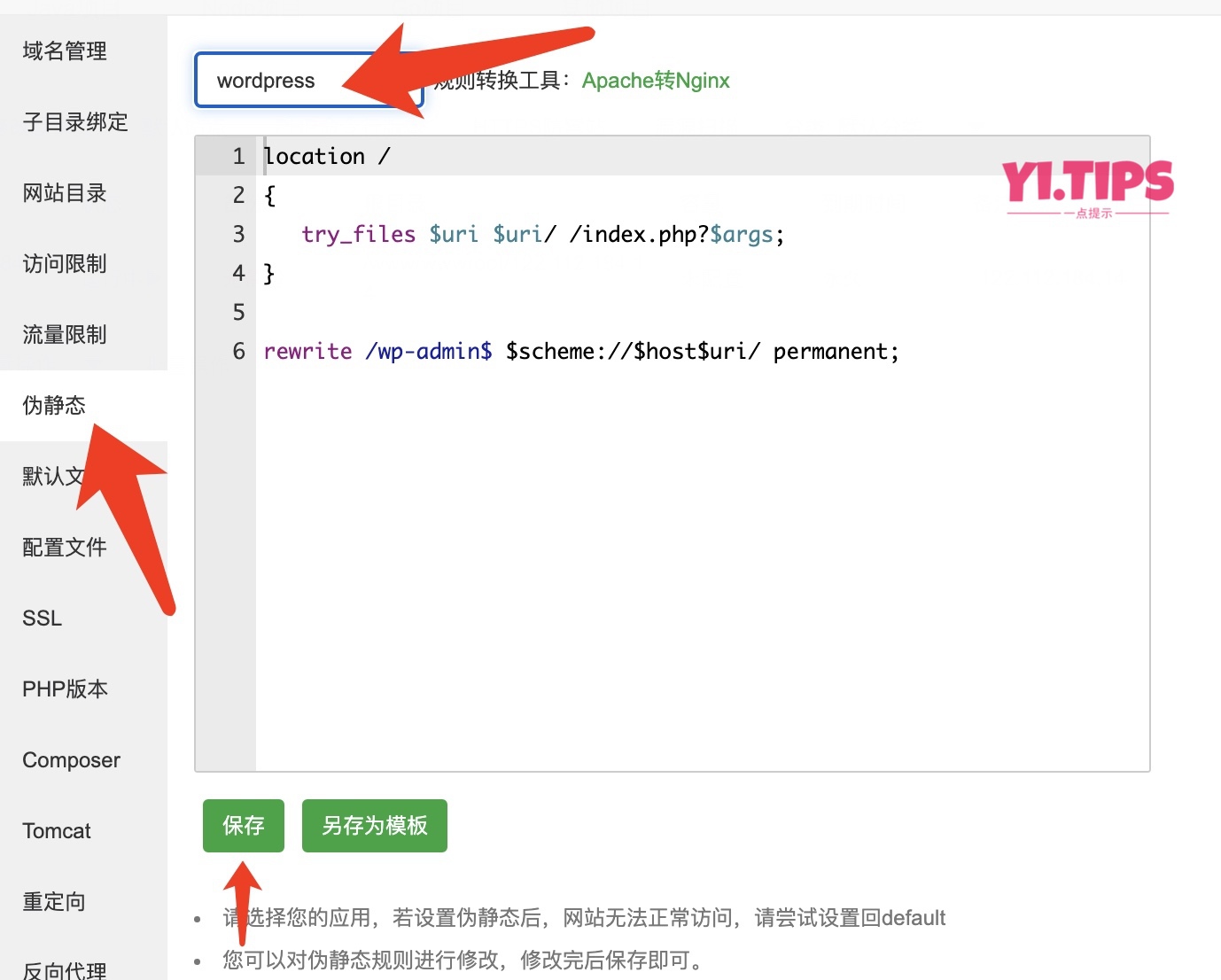Open the 反向代理 section
Viewport: 1221px width, 980px height.
click(64, 969)
